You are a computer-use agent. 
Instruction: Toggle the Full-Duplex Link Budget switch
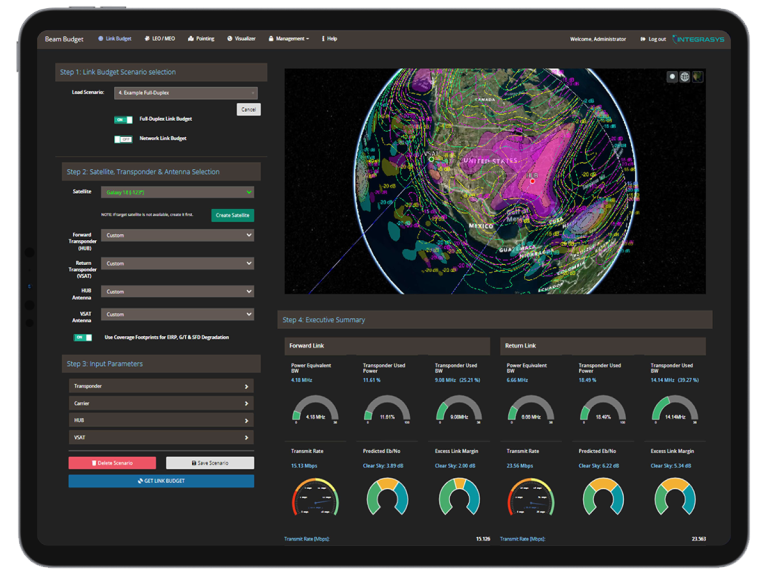124,119
